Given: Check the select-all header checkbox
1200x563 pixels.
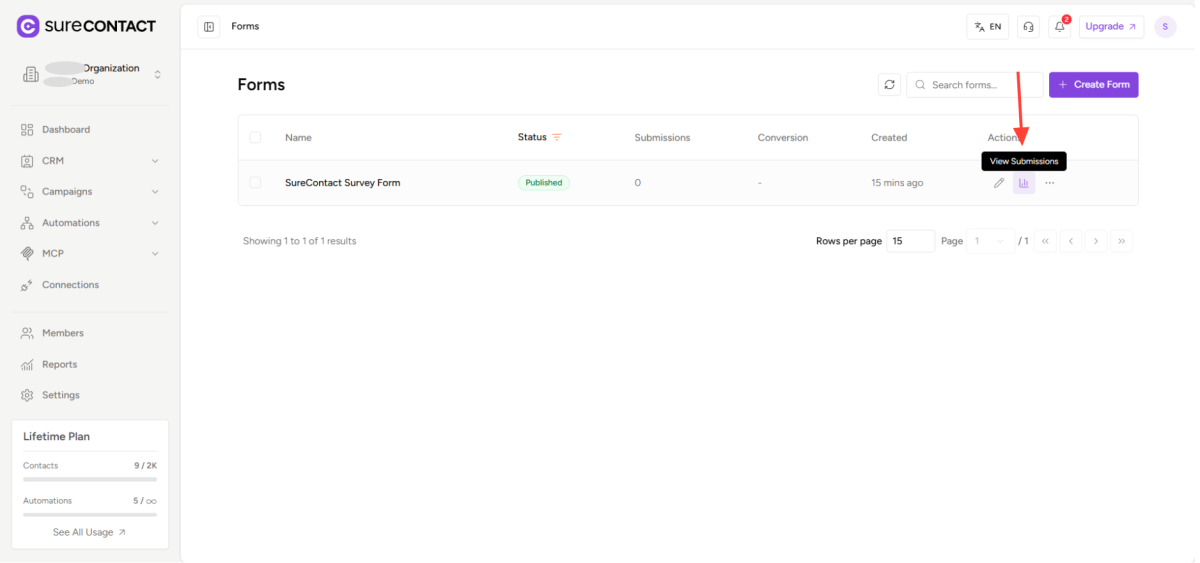Looking at the screenshot, I should [x=255, y=137].
